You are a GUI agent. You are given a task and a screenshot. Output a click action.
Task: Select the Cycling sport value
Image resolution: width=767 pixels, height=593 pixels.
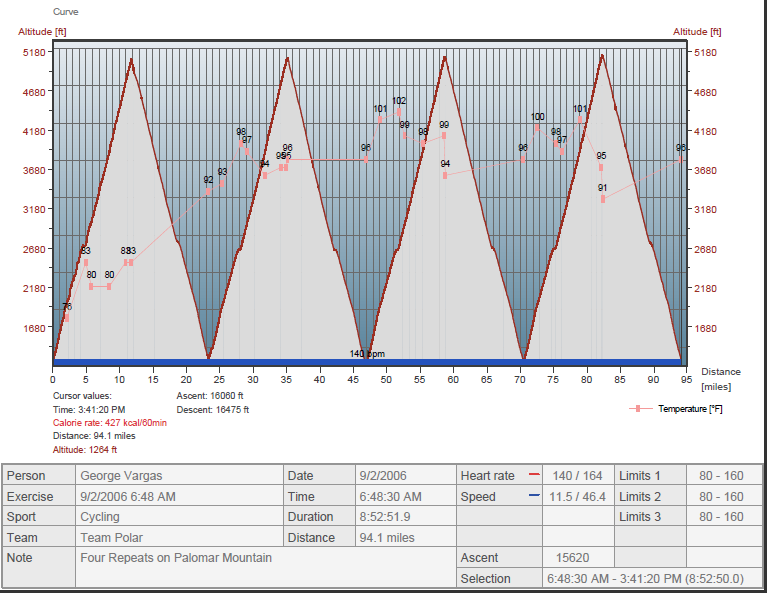(x=99, y=517)
